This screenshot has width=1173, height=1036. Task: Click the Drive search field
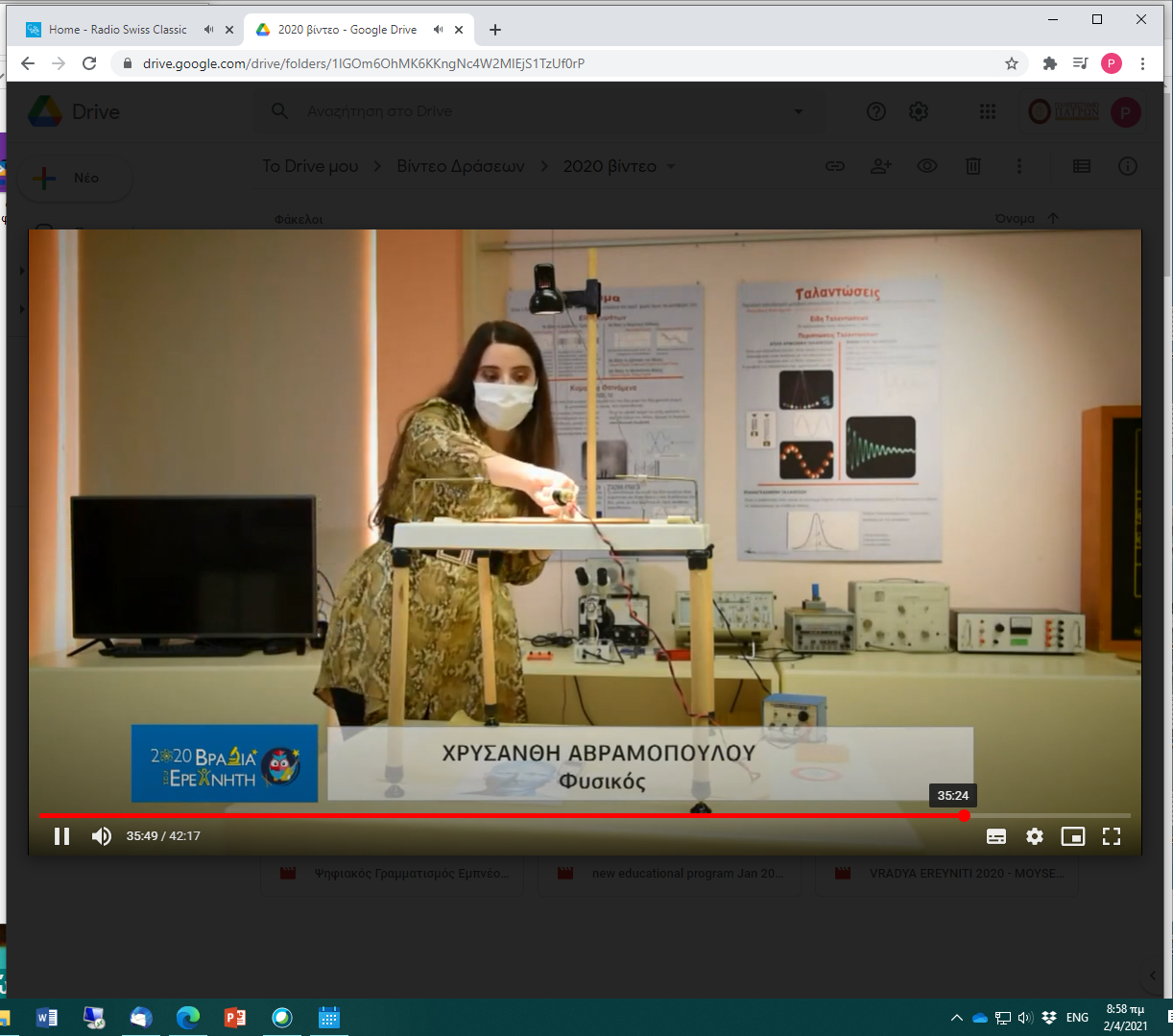(x=538, y=111)
